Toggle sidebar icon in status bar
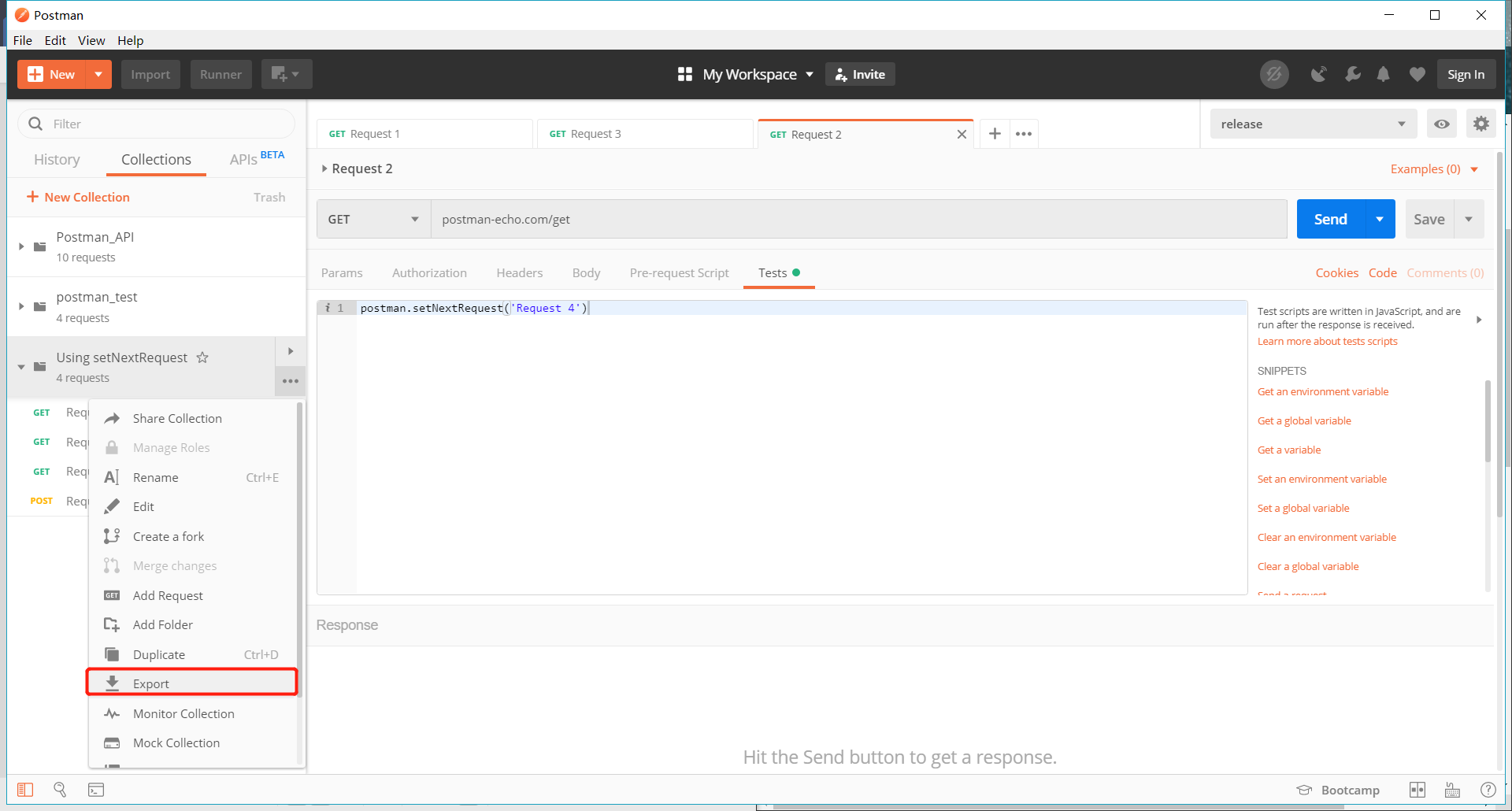Image resolution: width=1512 pixels, height=811 pixels. click(25, 790)
